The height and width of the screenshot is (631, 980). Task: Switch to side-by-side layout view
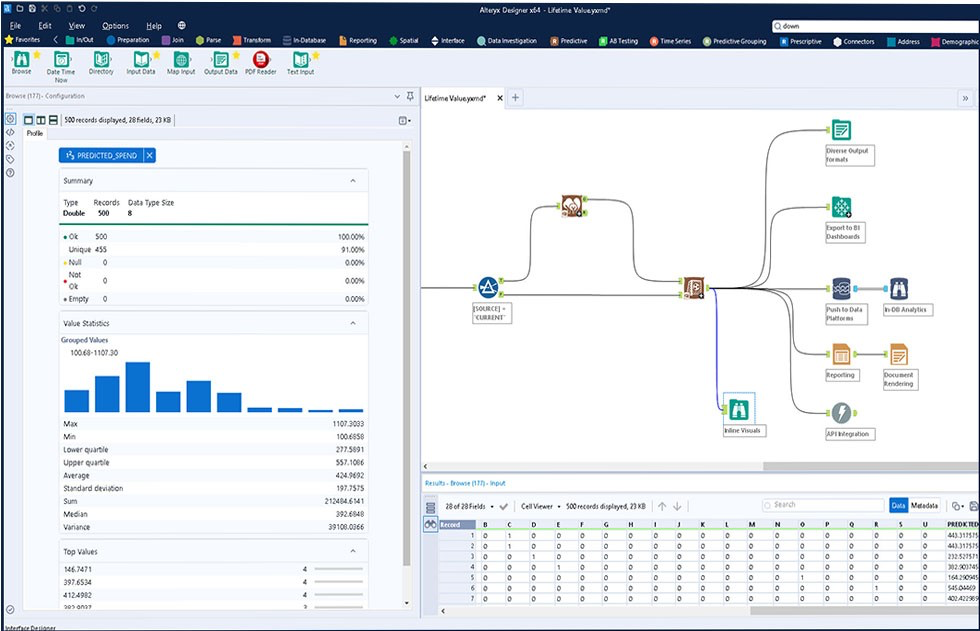pyautogui.click(x=41, y=120)
